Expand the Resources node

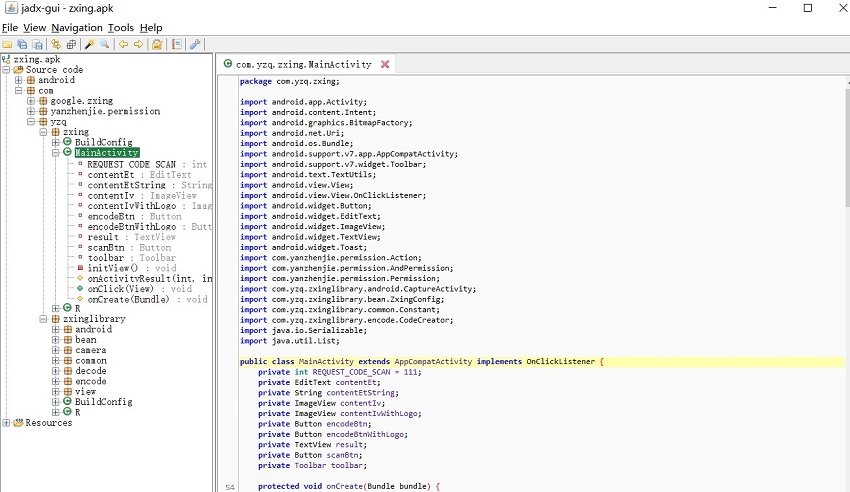click(6, 423)
